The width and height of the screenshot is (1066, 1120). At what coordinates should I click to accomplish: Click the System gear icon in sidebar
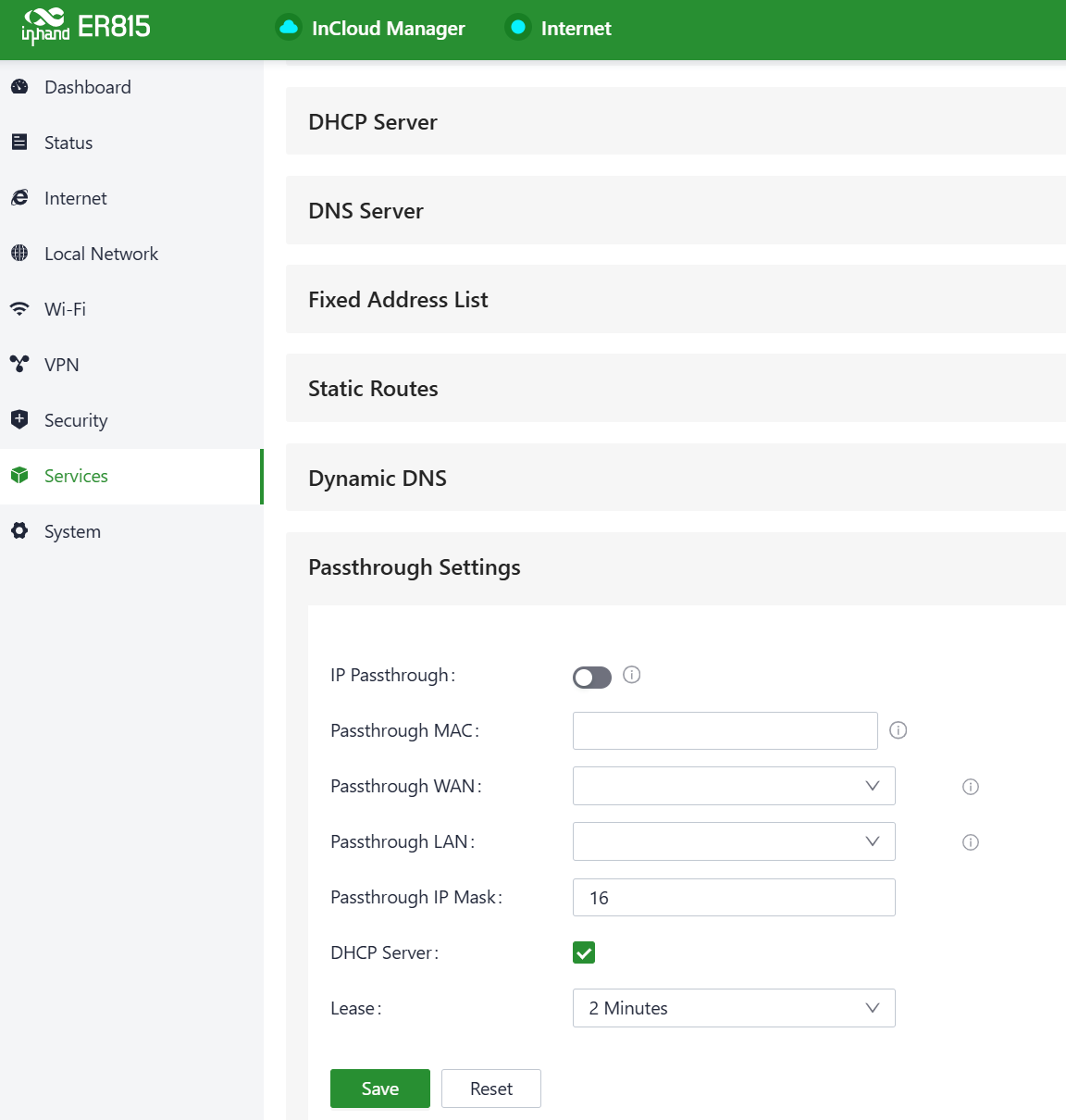pyautogui.click(x=19, y=530)
